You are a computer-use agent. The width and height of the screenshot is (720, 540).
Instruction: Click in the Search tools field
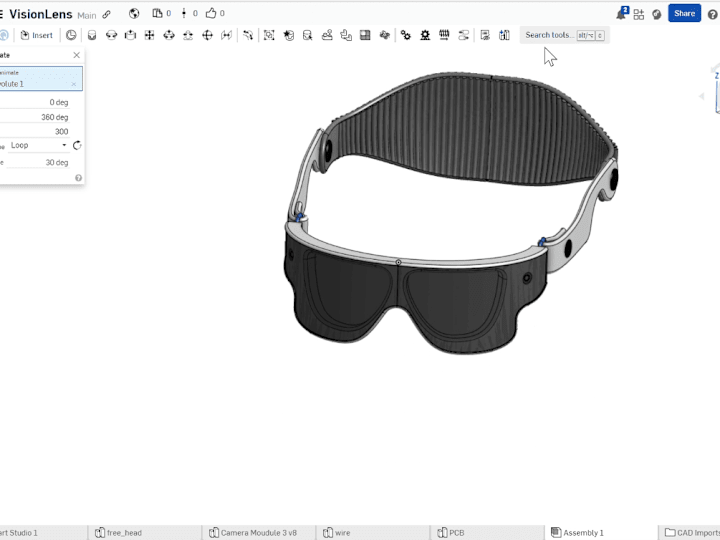point(564,35)
